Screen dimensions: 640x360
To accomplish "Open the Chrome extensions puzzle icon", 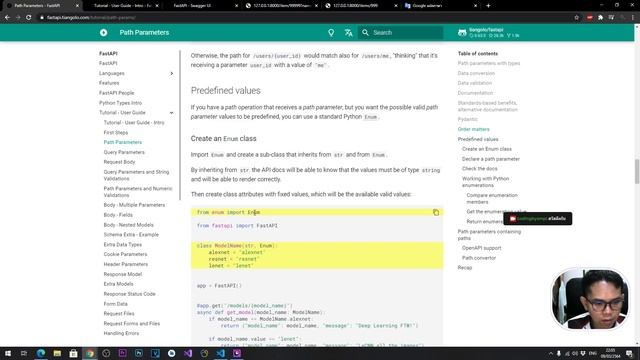I will [600, 18].
